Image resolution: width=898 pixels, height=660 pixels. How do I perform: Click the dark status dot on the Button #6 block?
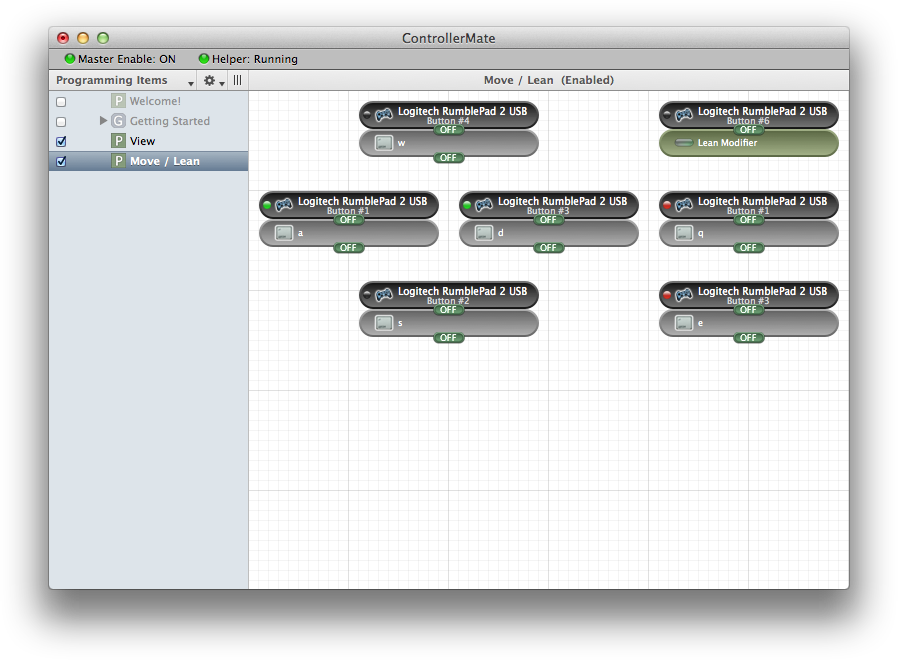coord(667,115)
